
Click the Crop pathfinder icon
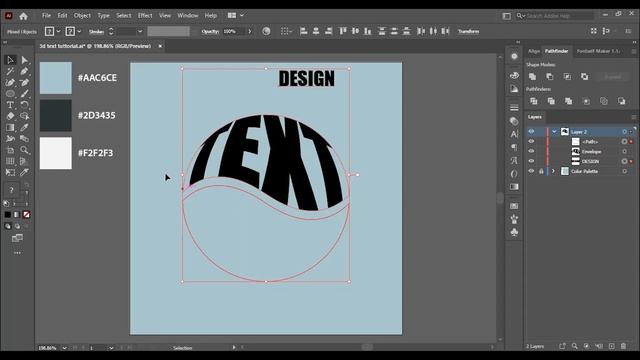pos(586,101)
